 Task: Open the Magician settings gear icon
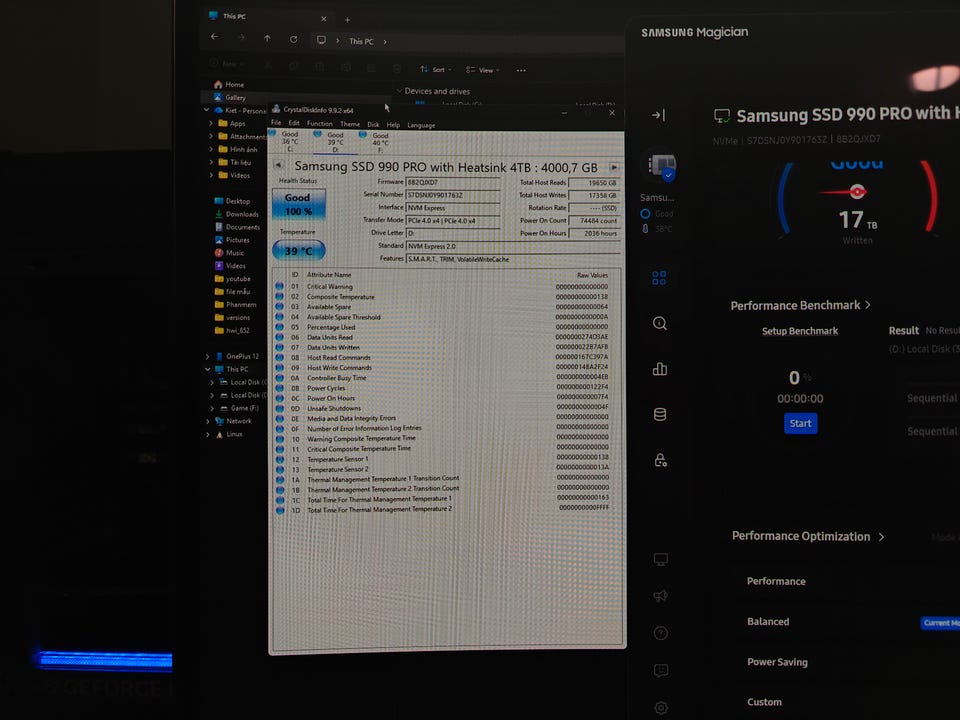pyautogui.click(x=661, y=708)
